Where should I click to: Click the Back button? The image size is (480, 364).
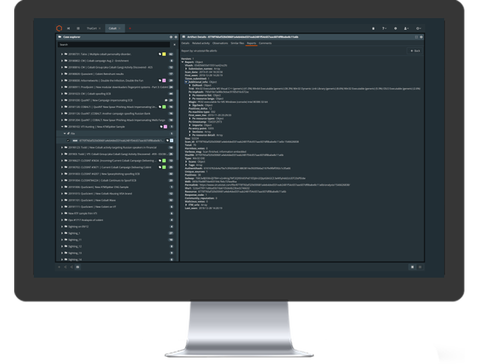pos(416,51)
